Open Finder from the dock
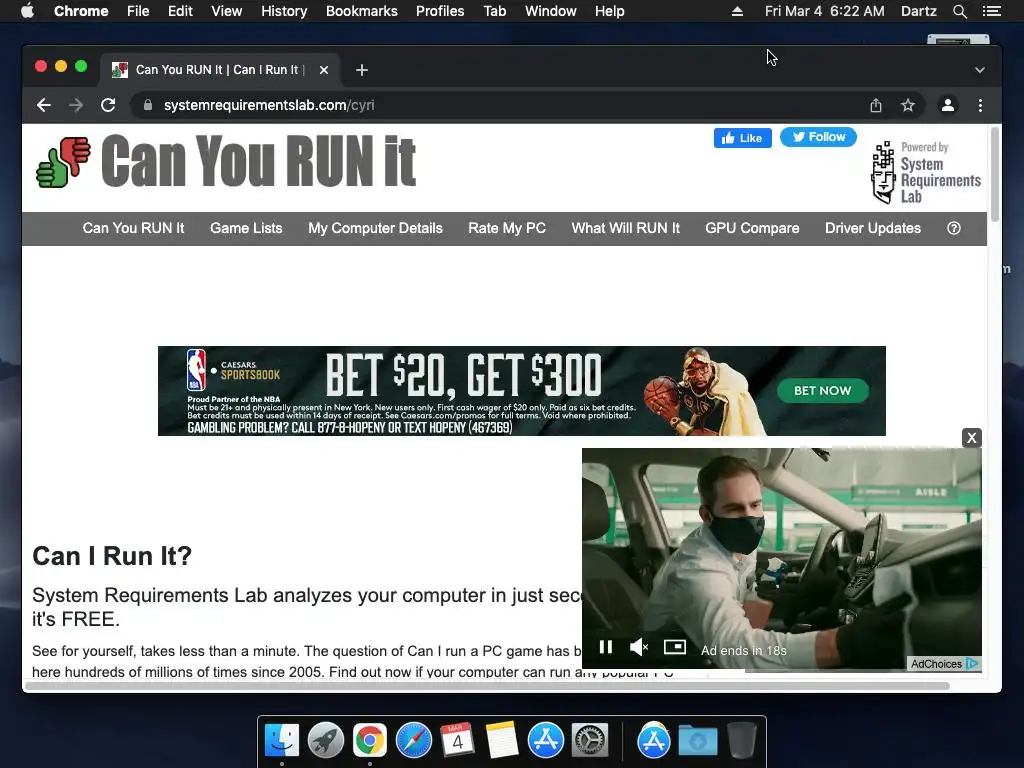This screenshot has width=1024, height=768. 281,740
